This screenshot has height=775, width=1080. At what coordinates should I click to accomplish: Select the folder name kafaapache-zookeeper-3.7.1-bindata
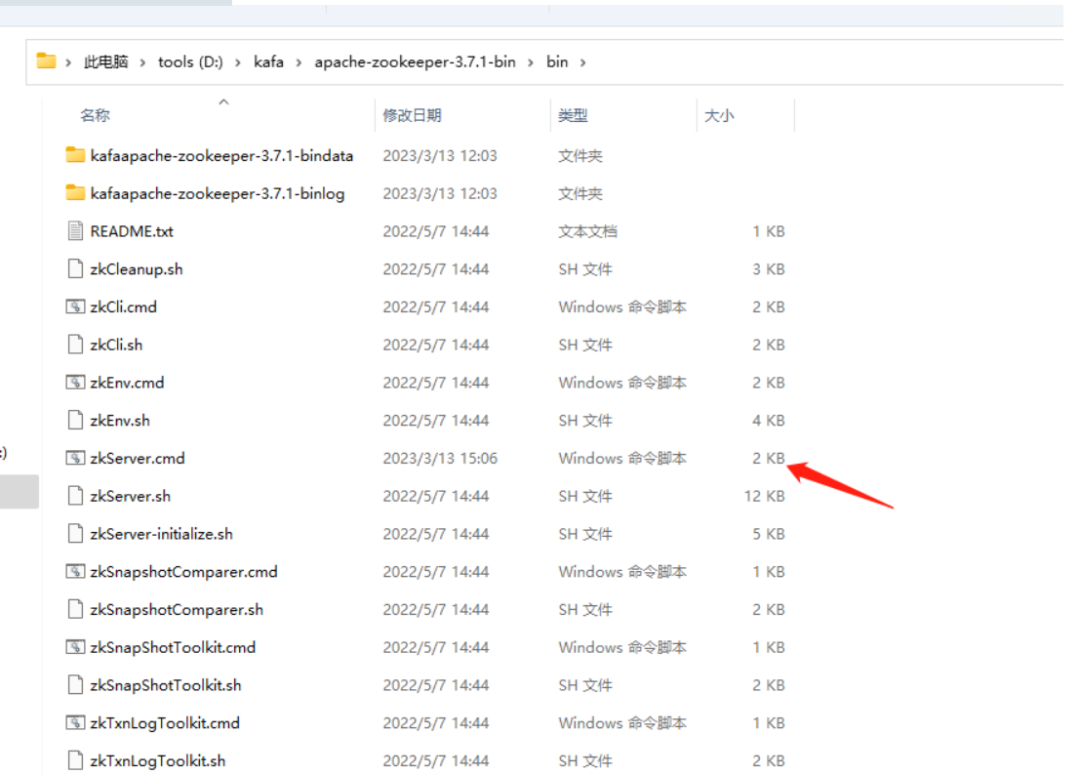(222, 155)
